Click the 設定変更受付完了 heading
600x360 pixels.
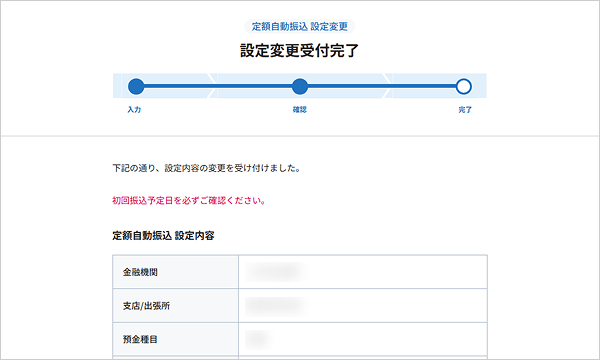click(x=300, y=50)
